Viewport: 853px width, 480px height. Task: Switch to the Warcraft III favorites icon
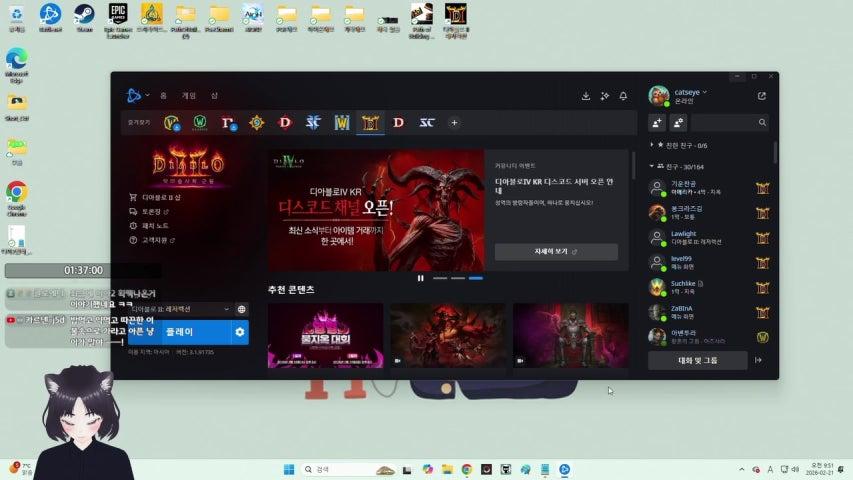(x=342, y=123)
